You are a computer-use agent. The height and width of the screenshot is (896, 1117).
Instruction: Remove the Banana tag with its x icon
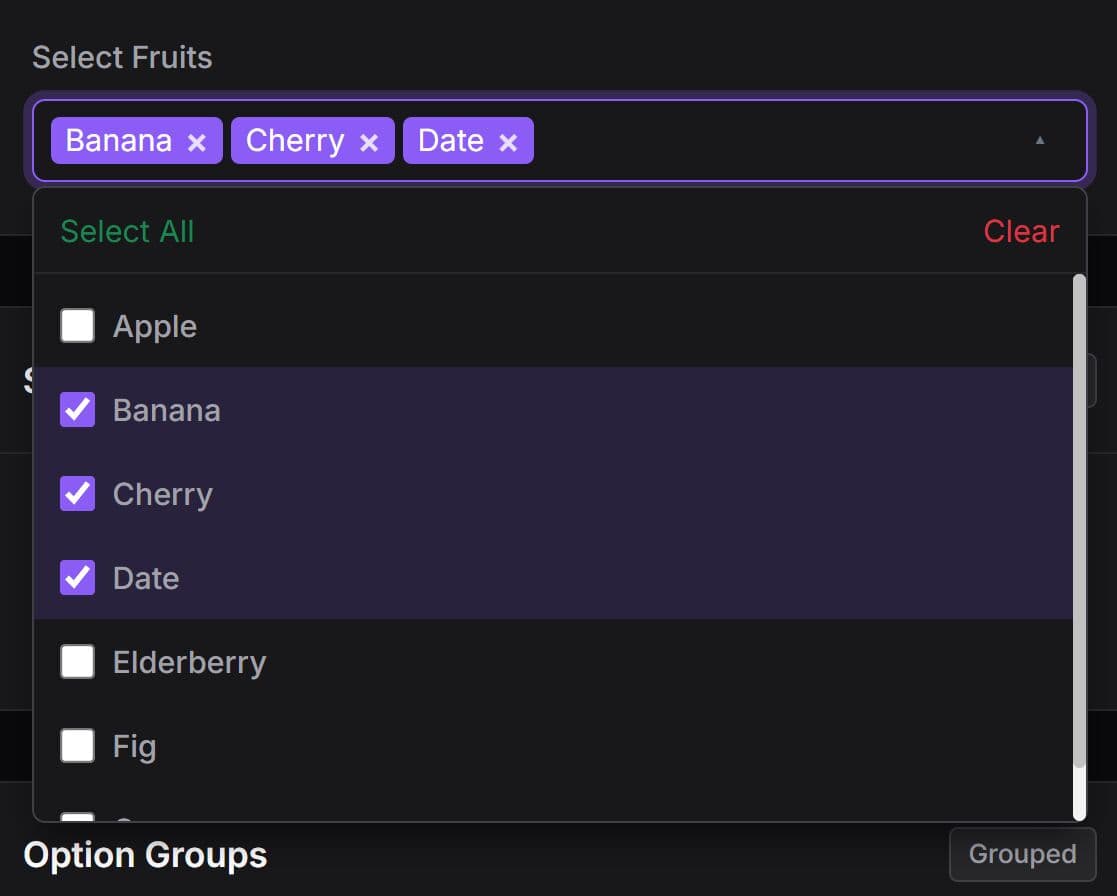point(197,142)
